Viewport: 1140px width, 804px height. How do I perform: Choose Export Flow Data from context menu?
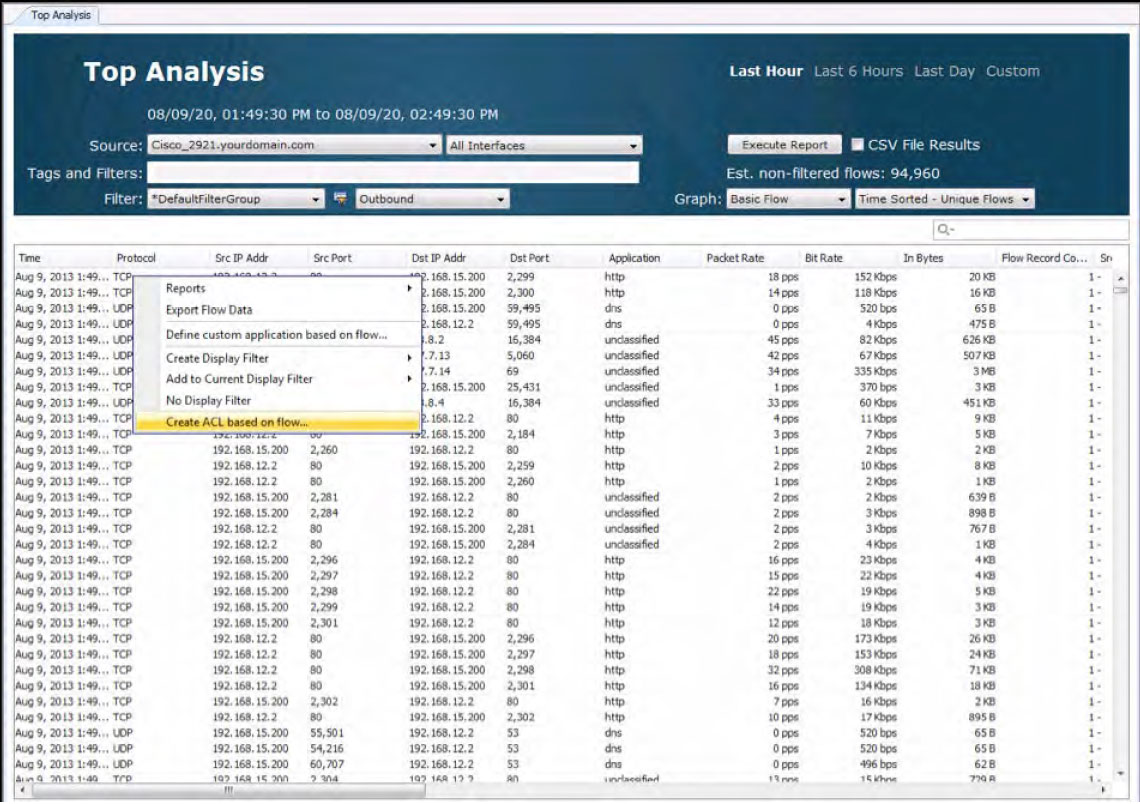(209, 310)
